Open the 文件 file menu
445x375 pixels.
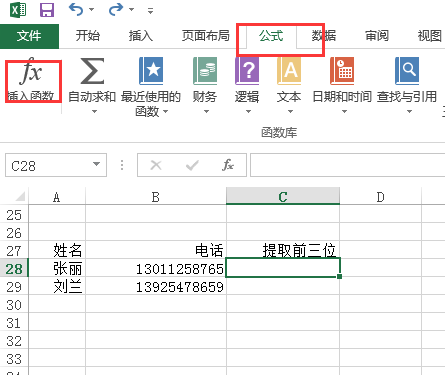[29, 36]
